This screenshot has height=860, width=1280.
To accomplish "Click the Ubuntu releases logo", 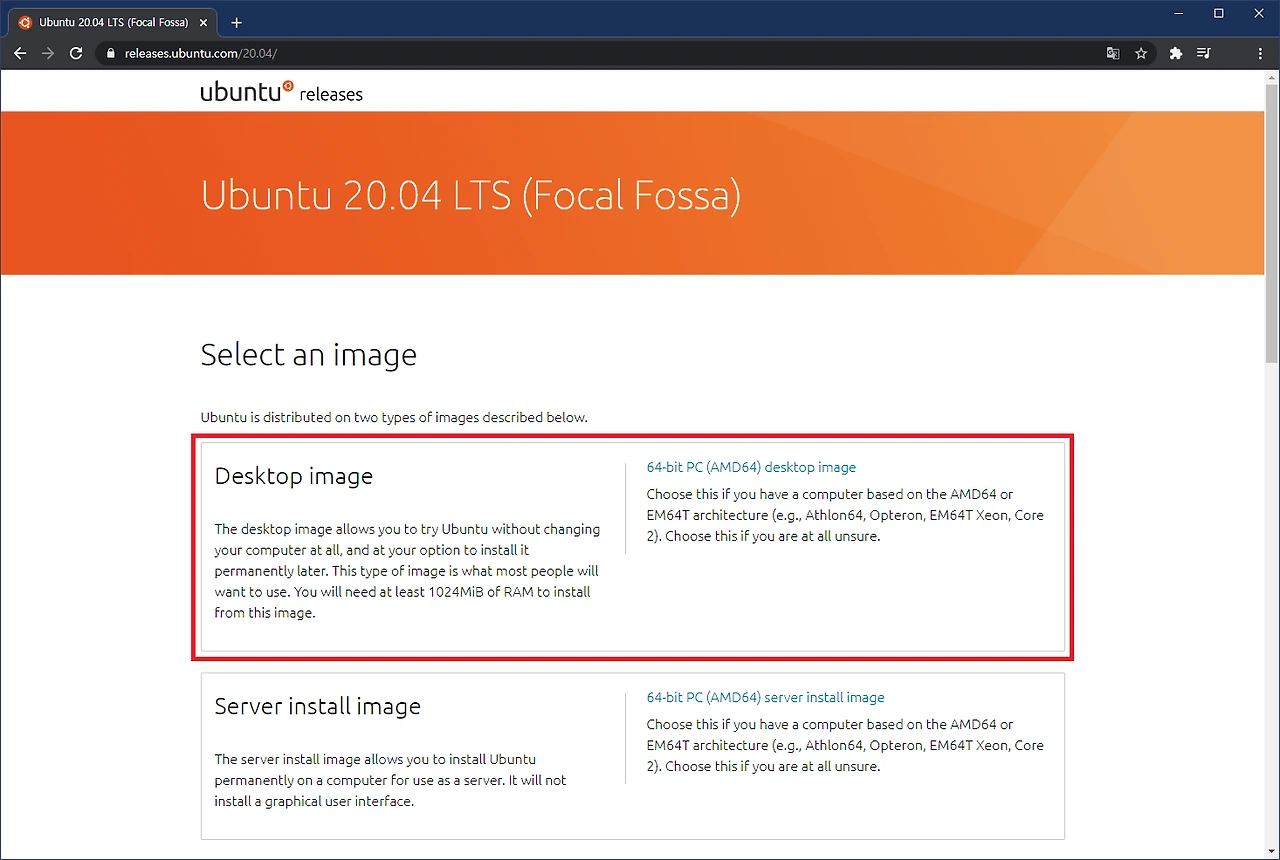I will [x=281, y=92].
